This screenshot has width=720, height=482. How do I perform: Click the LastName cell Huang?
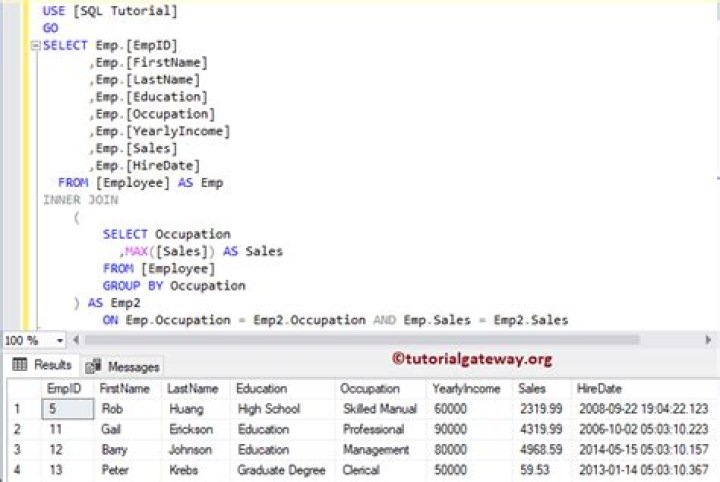click(x=196, y=409)
